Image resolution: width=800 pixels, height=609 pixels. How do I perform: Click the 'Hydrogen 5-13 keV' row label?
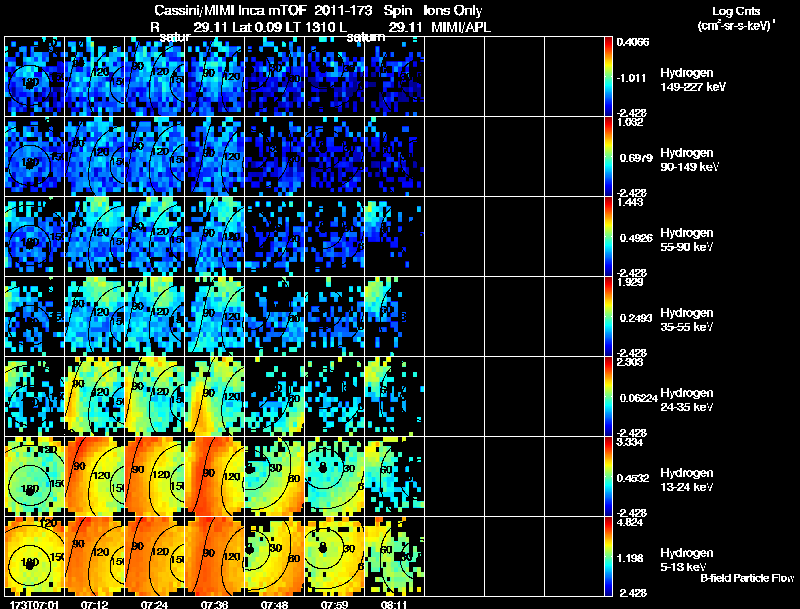point(687,560)
